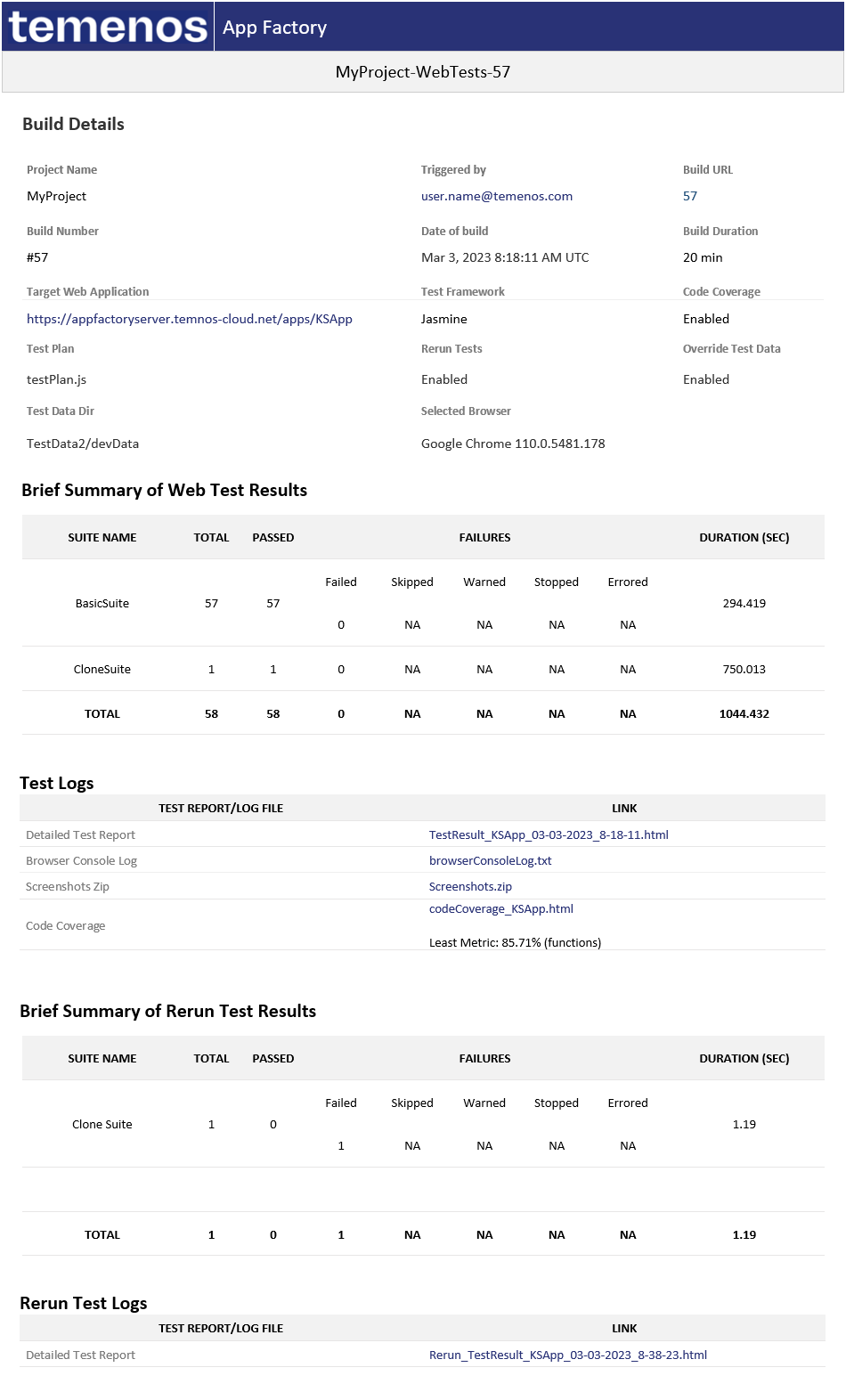The image size is (846, 1400).
Task: Click the MyProject-WebTests-57 title bar
Action: click(x=423, y=72)
